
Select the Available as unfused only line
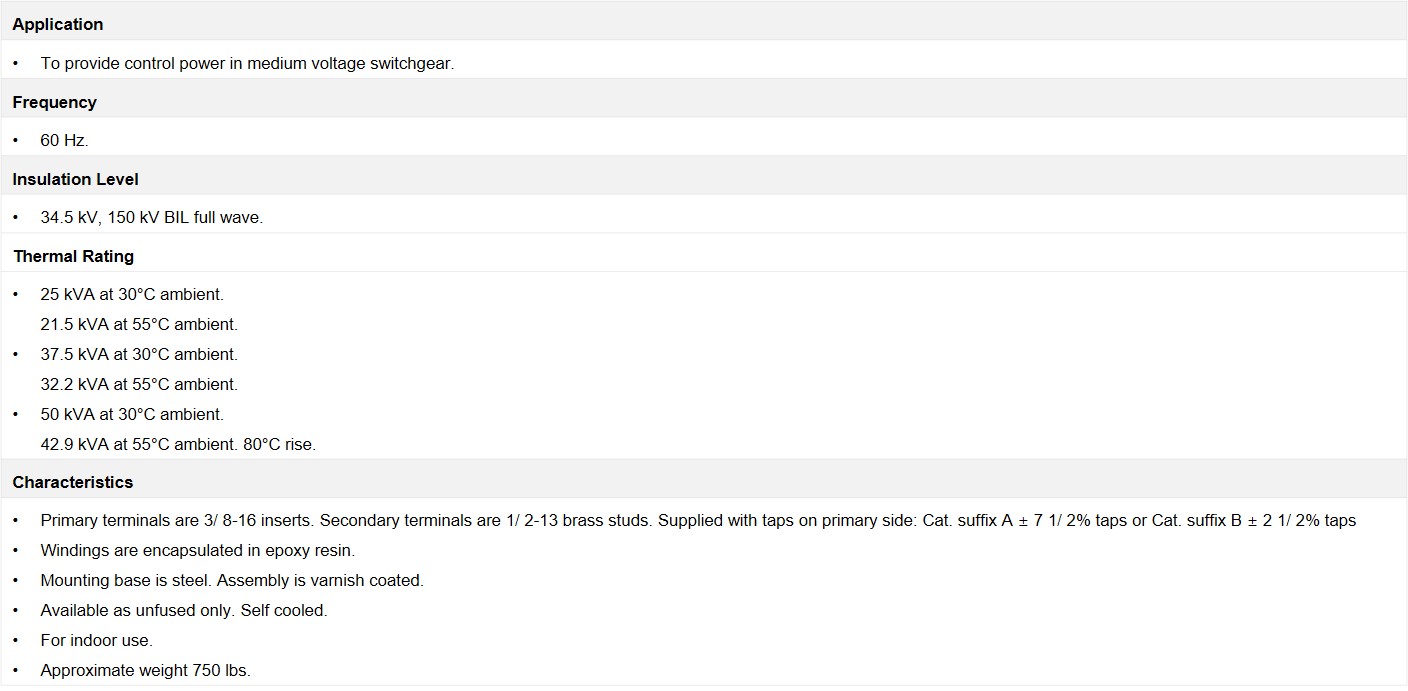(184, 610)
